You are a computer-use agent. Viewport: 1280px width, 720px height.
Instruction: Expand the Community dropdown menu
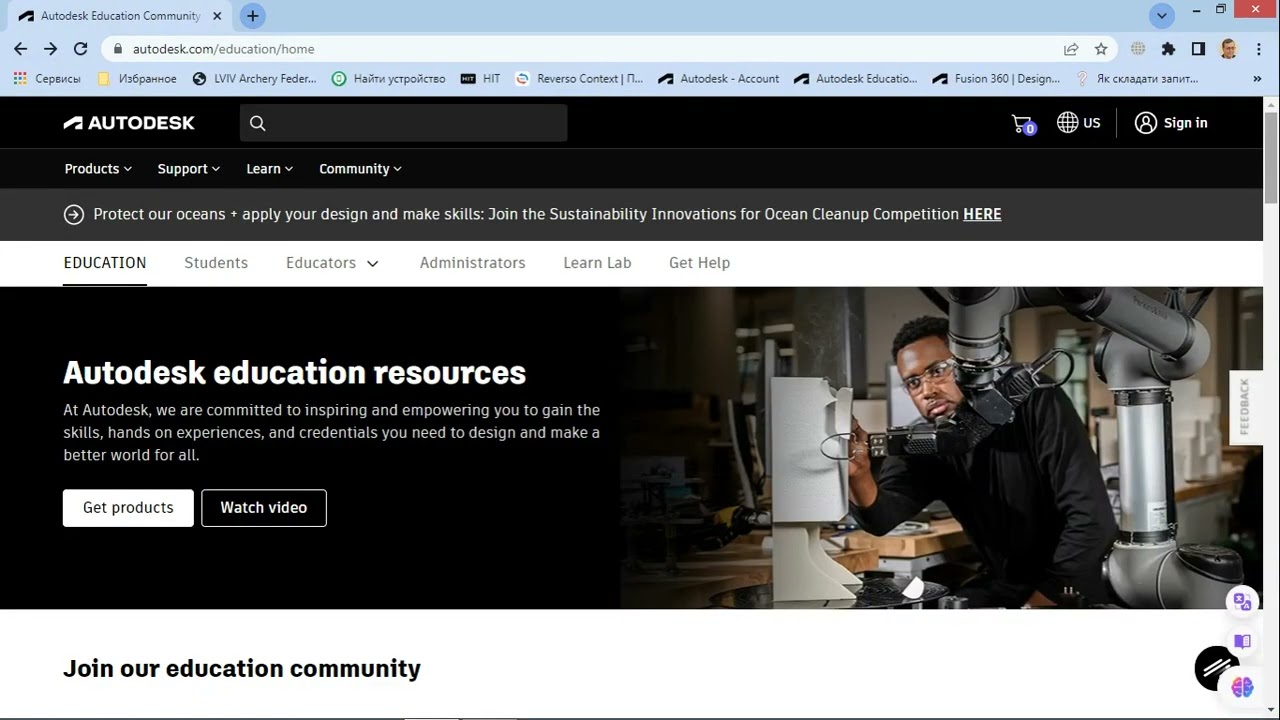360,169
